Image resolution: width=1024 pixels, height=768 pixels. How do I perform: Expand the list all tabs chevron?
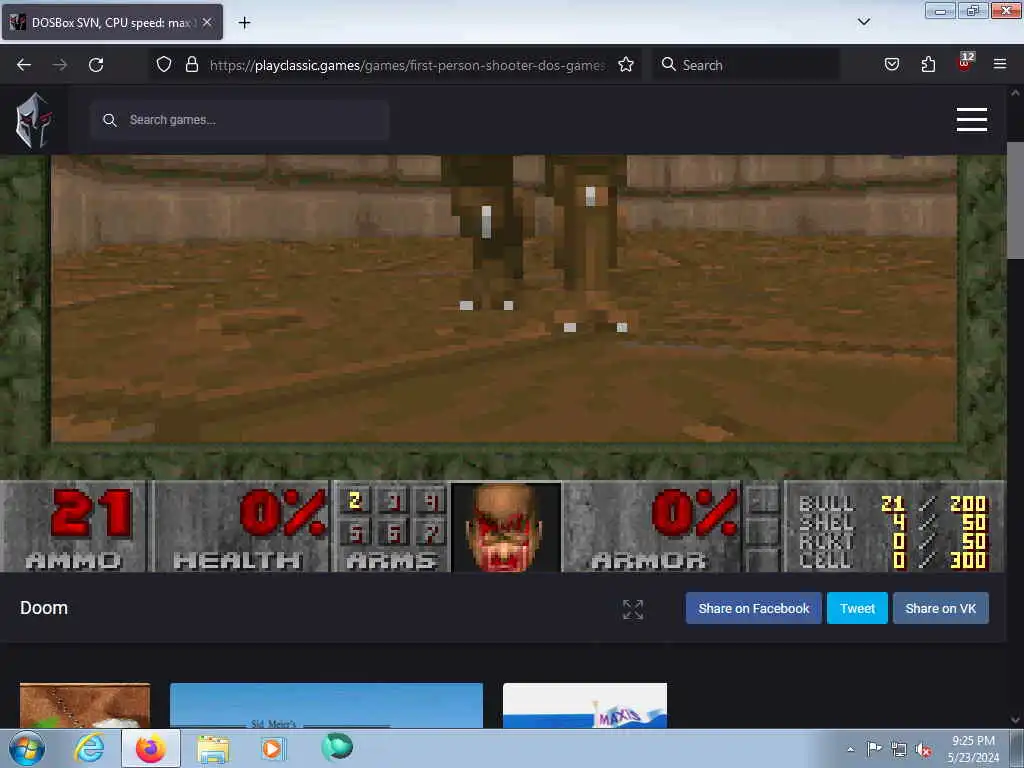[x=863, y=22]
